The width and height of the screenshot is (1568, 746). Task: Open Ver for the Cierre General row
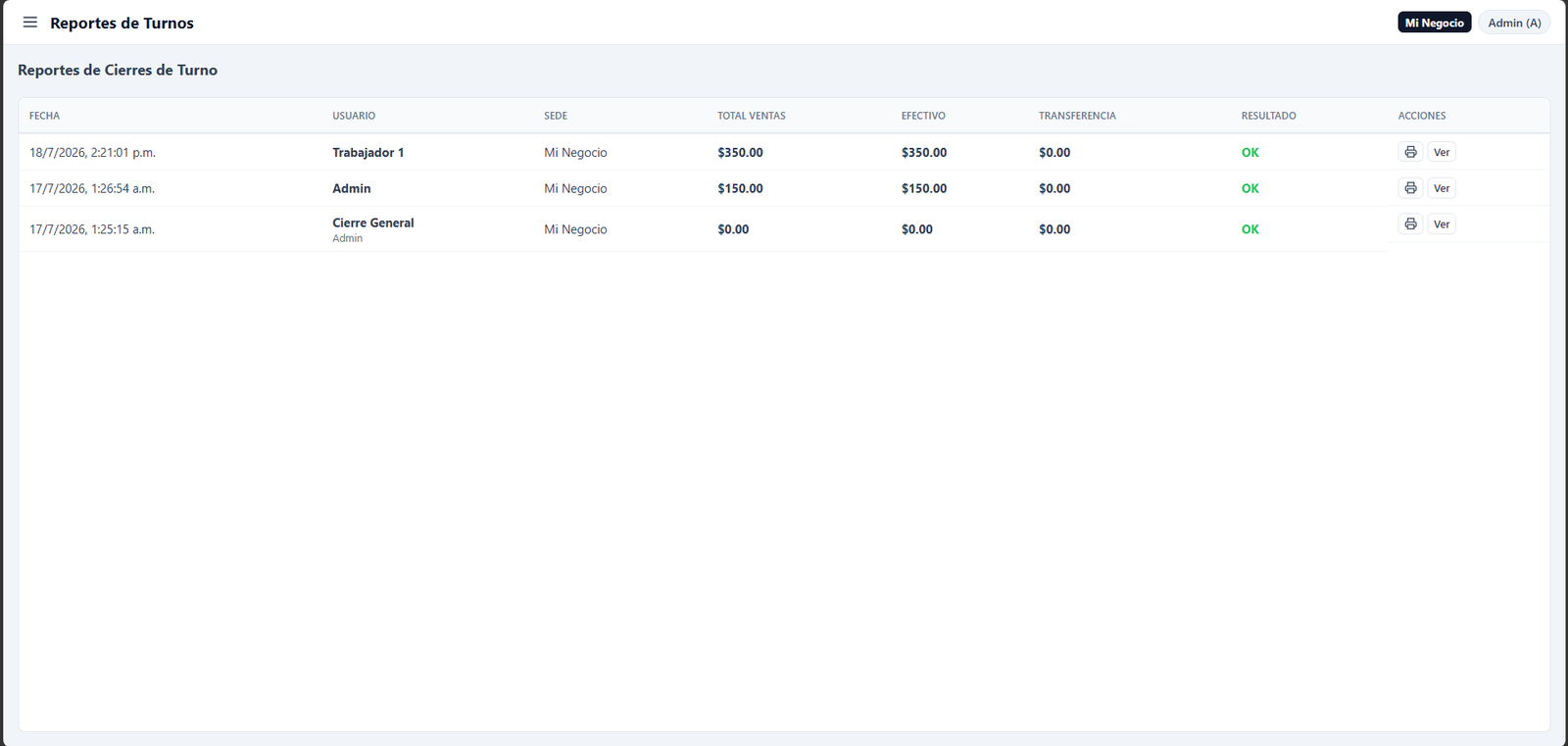pos(1442,224)
